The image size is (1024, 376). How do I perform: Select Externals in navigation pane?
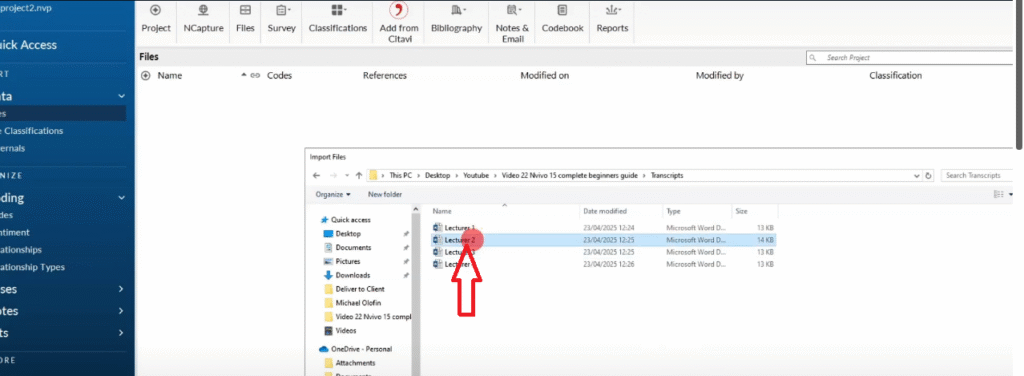click(x=12, y=148)
